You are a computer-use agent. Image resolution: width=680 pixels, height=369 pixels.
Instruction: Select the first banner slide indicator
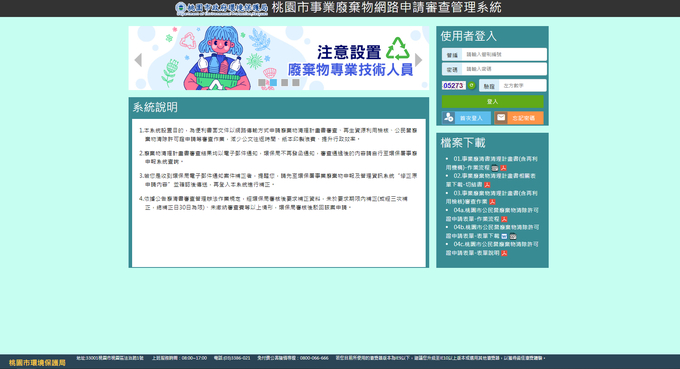coord(262,82)
